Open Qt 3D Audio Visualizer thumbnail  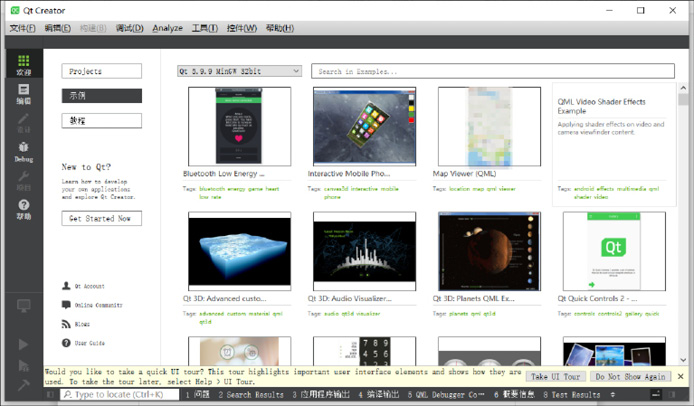pos(364,251)
